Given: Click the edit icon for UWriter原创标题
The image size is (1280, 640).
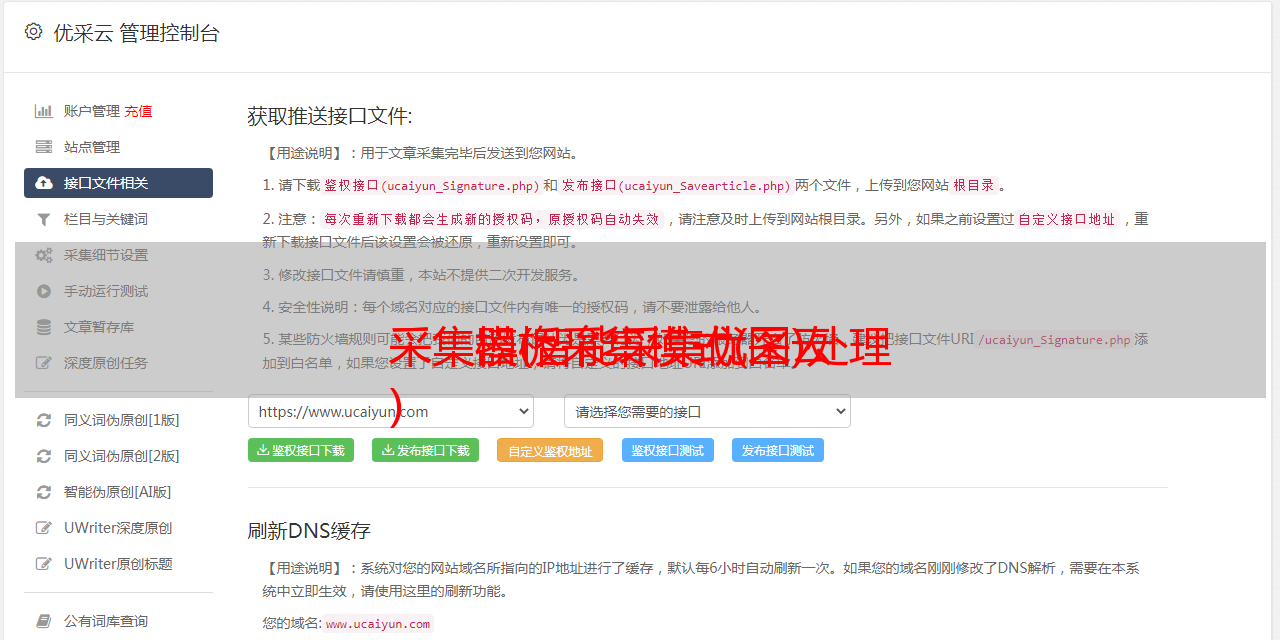Looking at the screenshot, I should [x=44, y=564].
